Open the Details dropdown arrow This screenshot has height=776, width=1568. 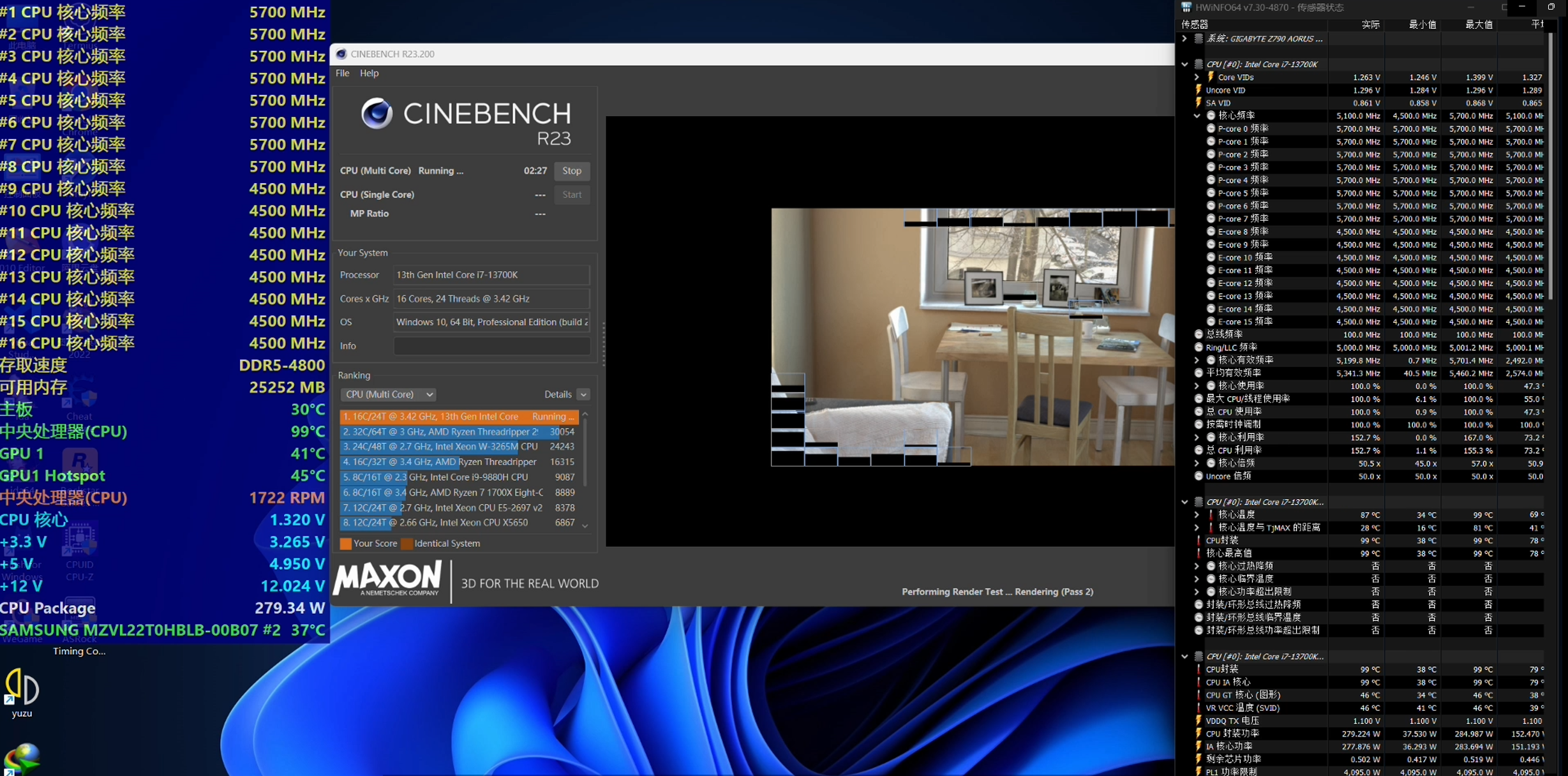click(583, 394)
